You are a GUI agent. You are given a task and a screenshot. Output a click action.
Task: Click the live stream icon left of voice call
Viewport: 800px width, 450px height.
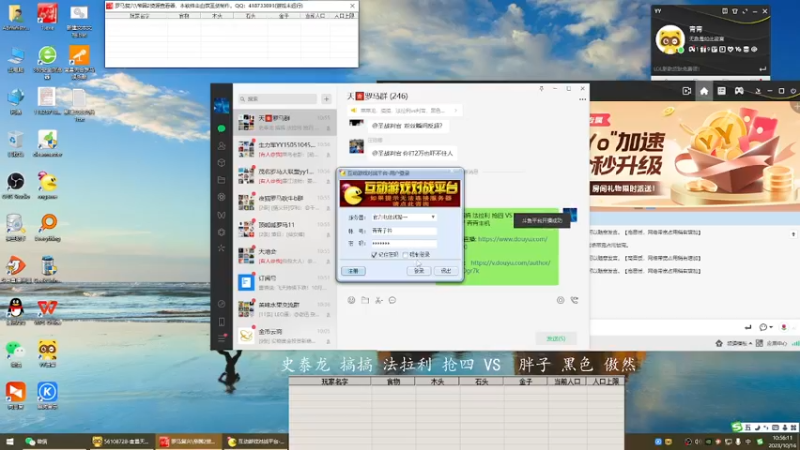click(x=560, y=301)
